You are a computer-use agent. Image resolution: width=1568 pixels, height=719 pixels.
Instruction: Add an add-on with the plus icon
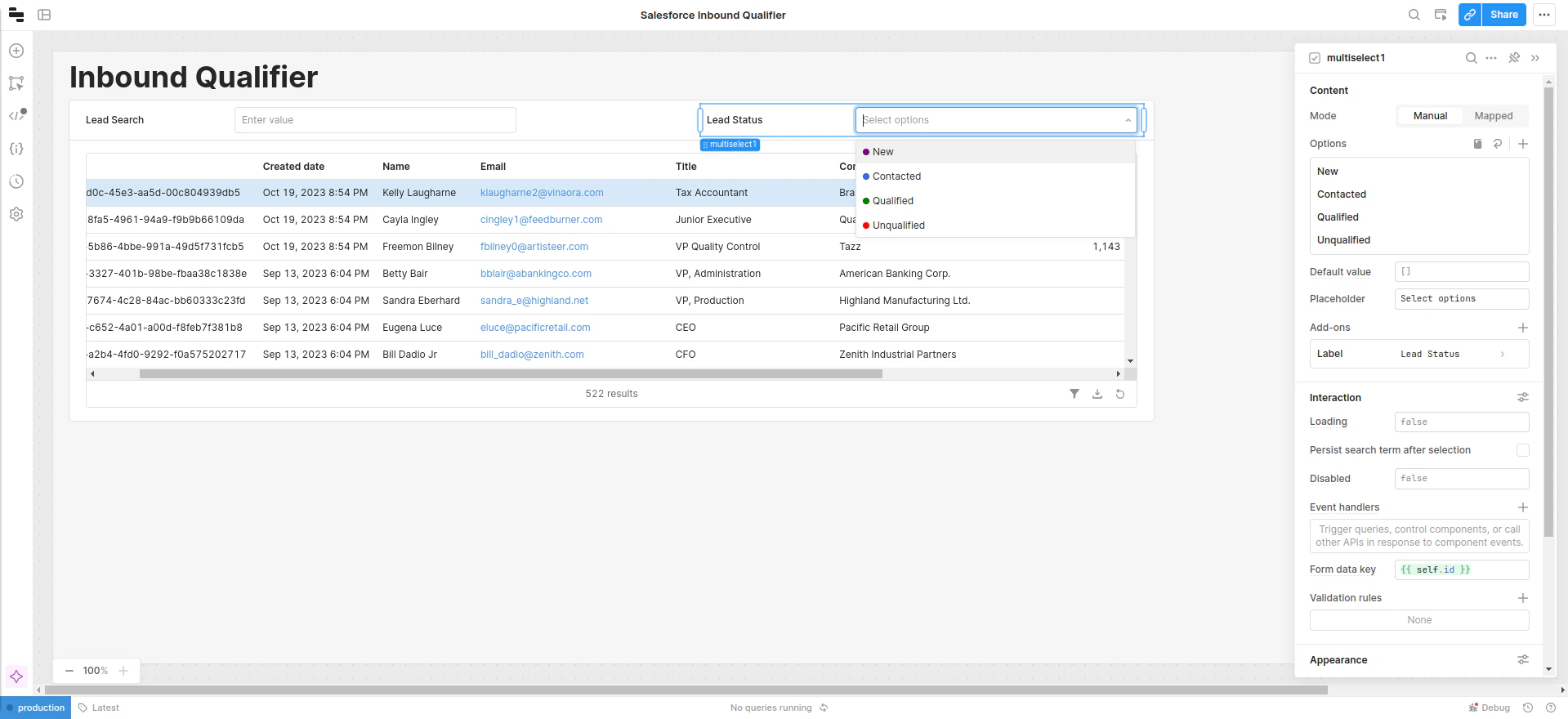[x=1523, y=328]
